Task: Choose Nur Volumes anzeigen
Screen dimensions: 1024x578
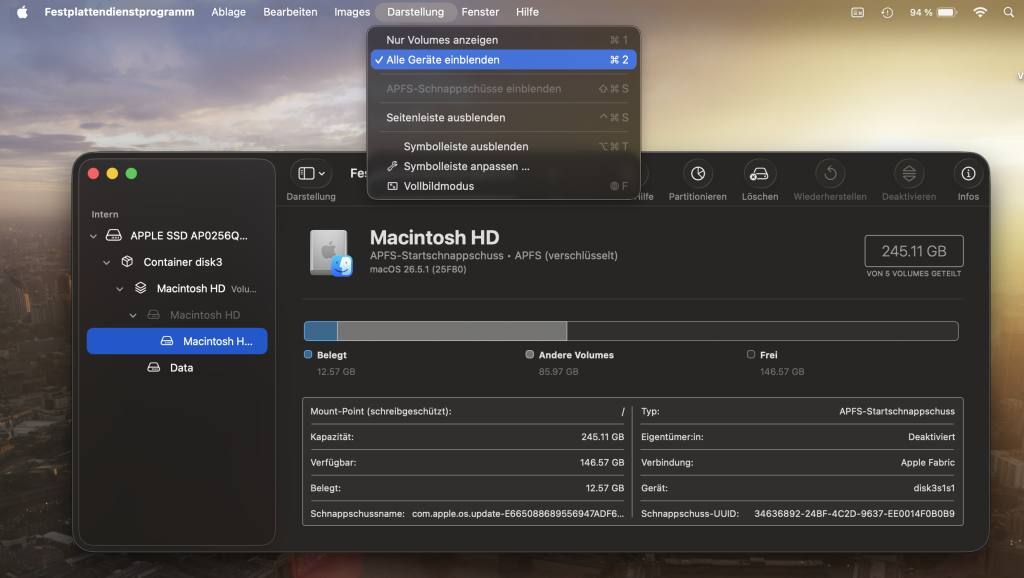Action: click(x=504, y=40)
